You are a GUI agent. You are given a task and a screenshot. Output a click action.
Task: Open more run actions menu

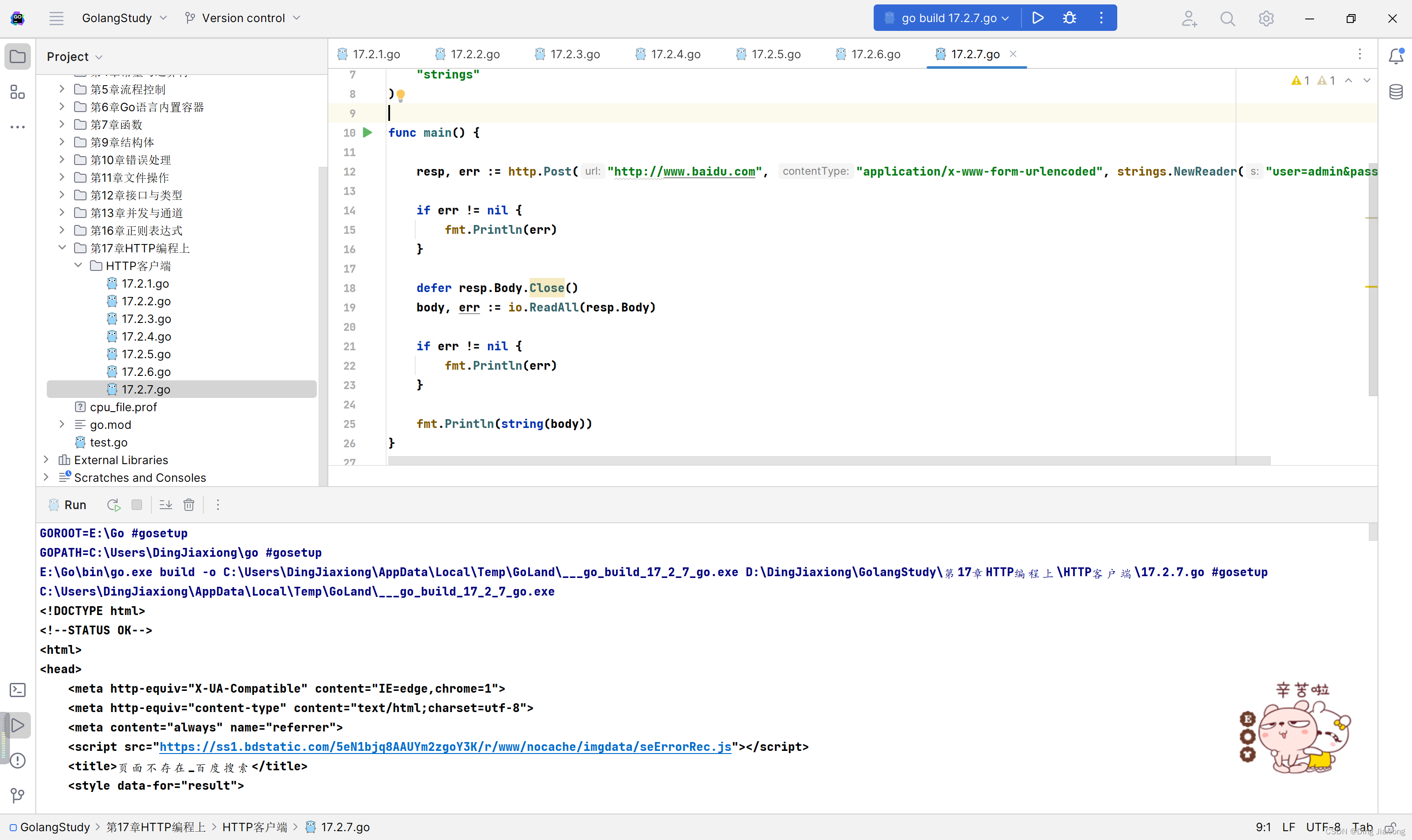[1100, 18]
